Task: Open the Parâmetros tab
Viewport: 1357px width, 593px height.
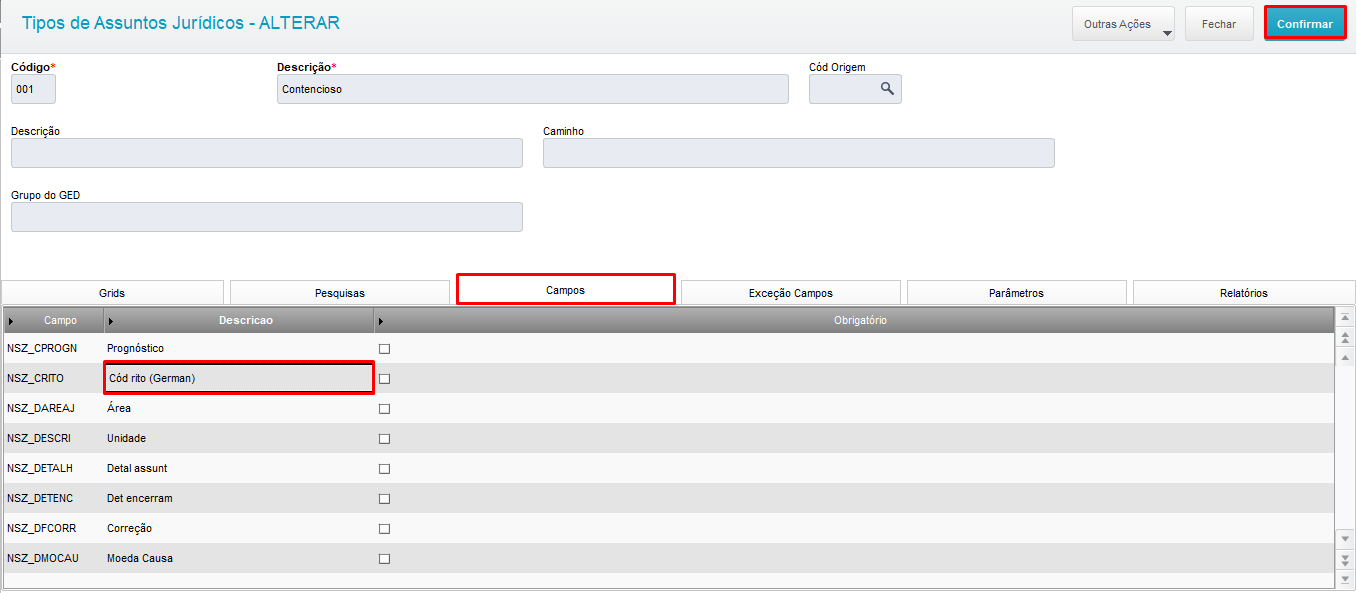Action: point(1017,293)
